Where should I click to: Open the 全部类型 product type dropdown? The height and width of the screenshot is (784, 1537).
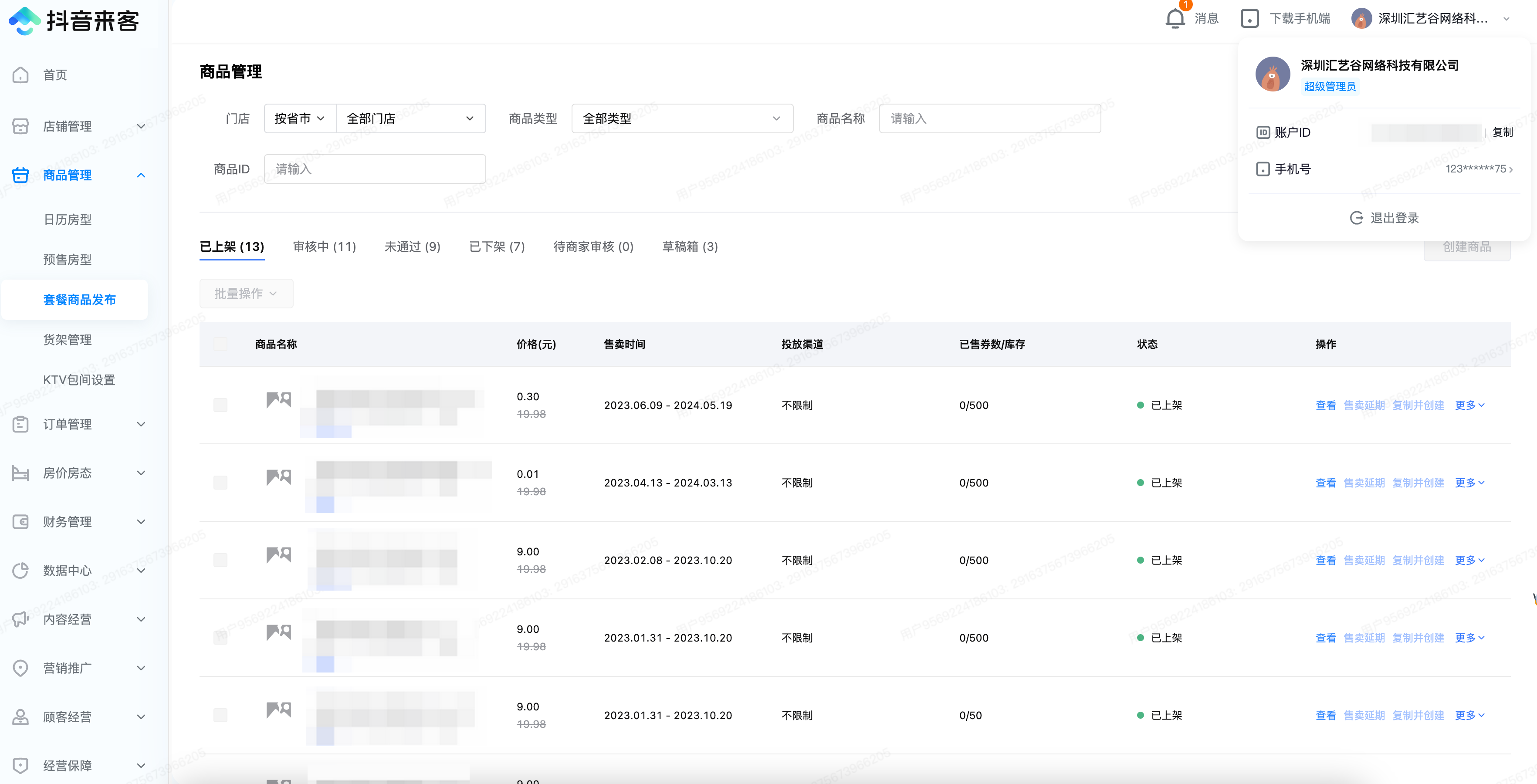coord(682,118)
